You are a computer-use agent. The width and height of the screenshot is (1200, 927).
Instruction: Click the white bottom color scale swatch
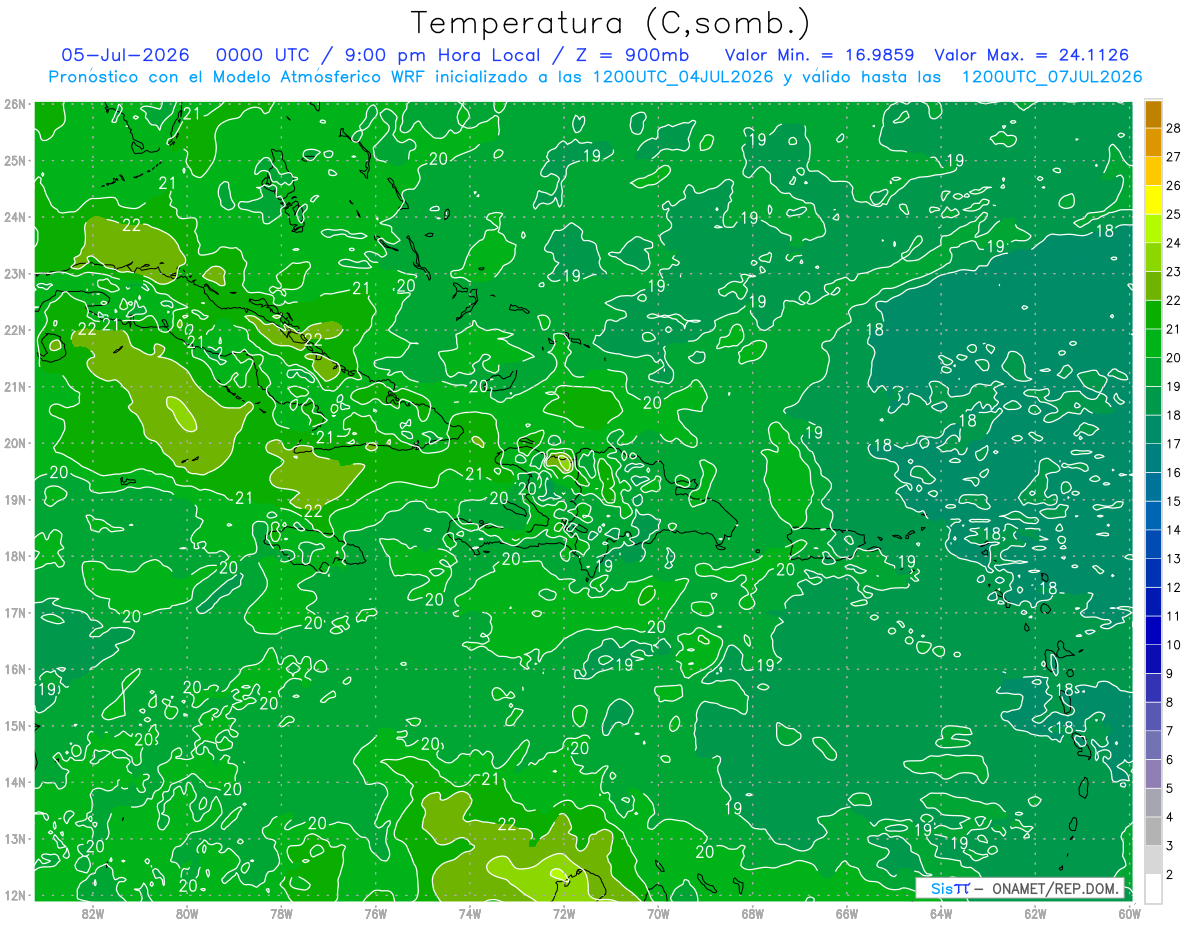coord(1153,888)
